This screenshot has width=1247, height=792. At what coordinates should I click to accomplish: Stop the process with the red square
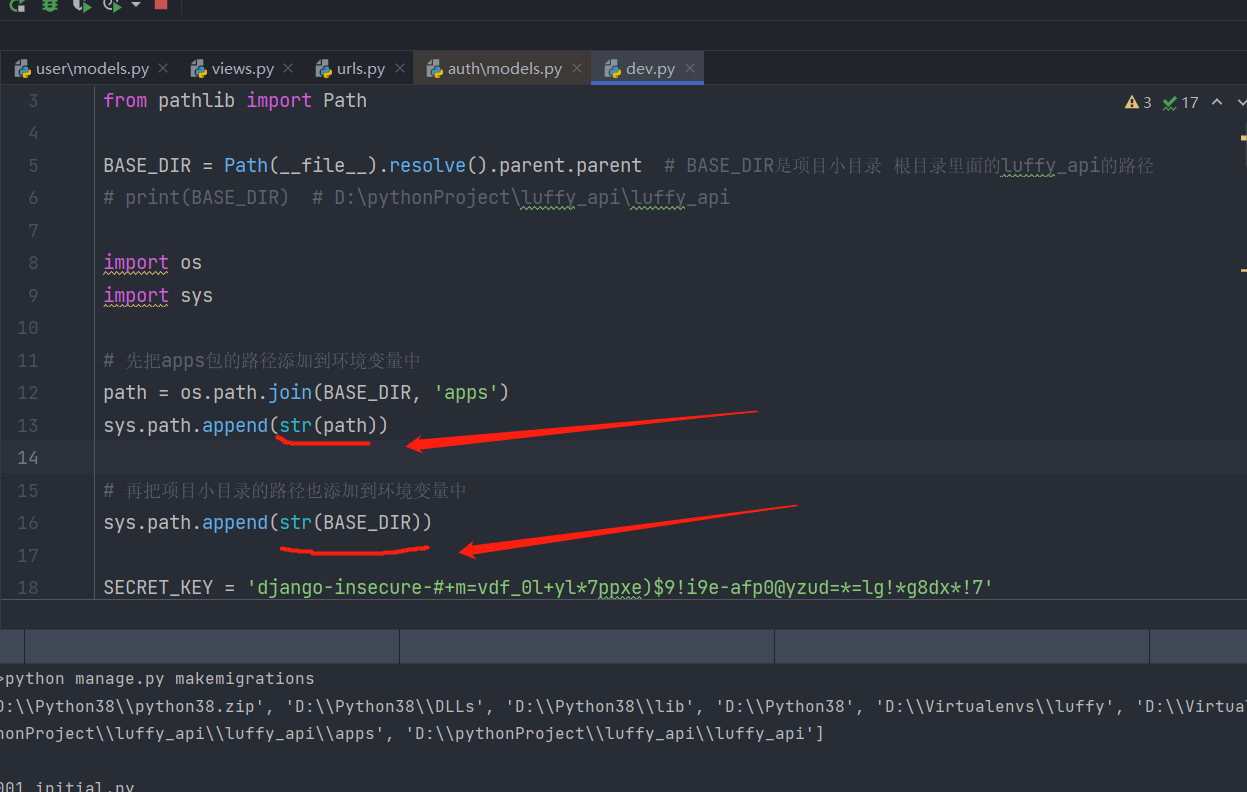[161, 4]
